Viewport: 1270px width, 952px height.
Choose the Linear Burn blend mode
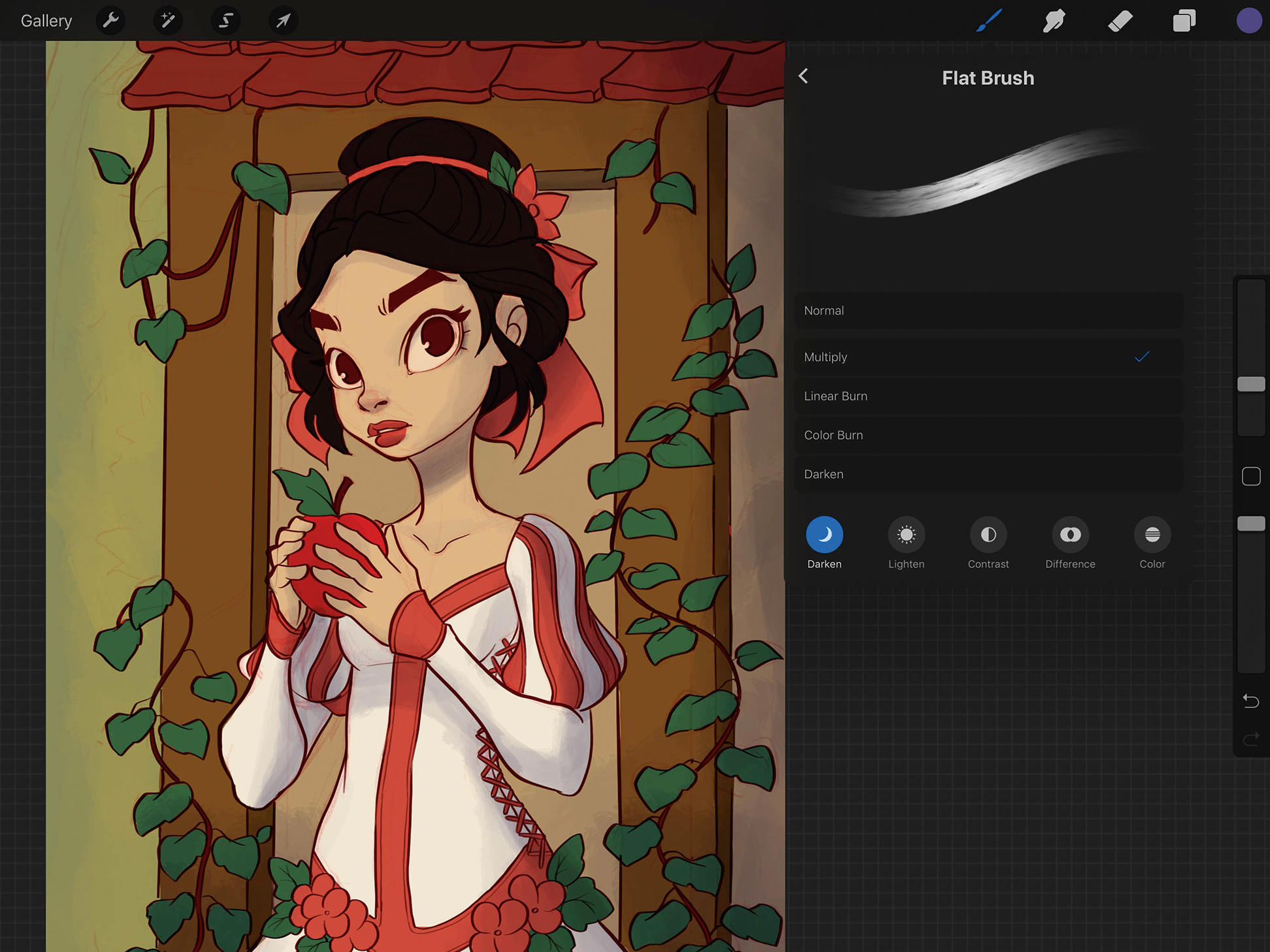[988, 396]
